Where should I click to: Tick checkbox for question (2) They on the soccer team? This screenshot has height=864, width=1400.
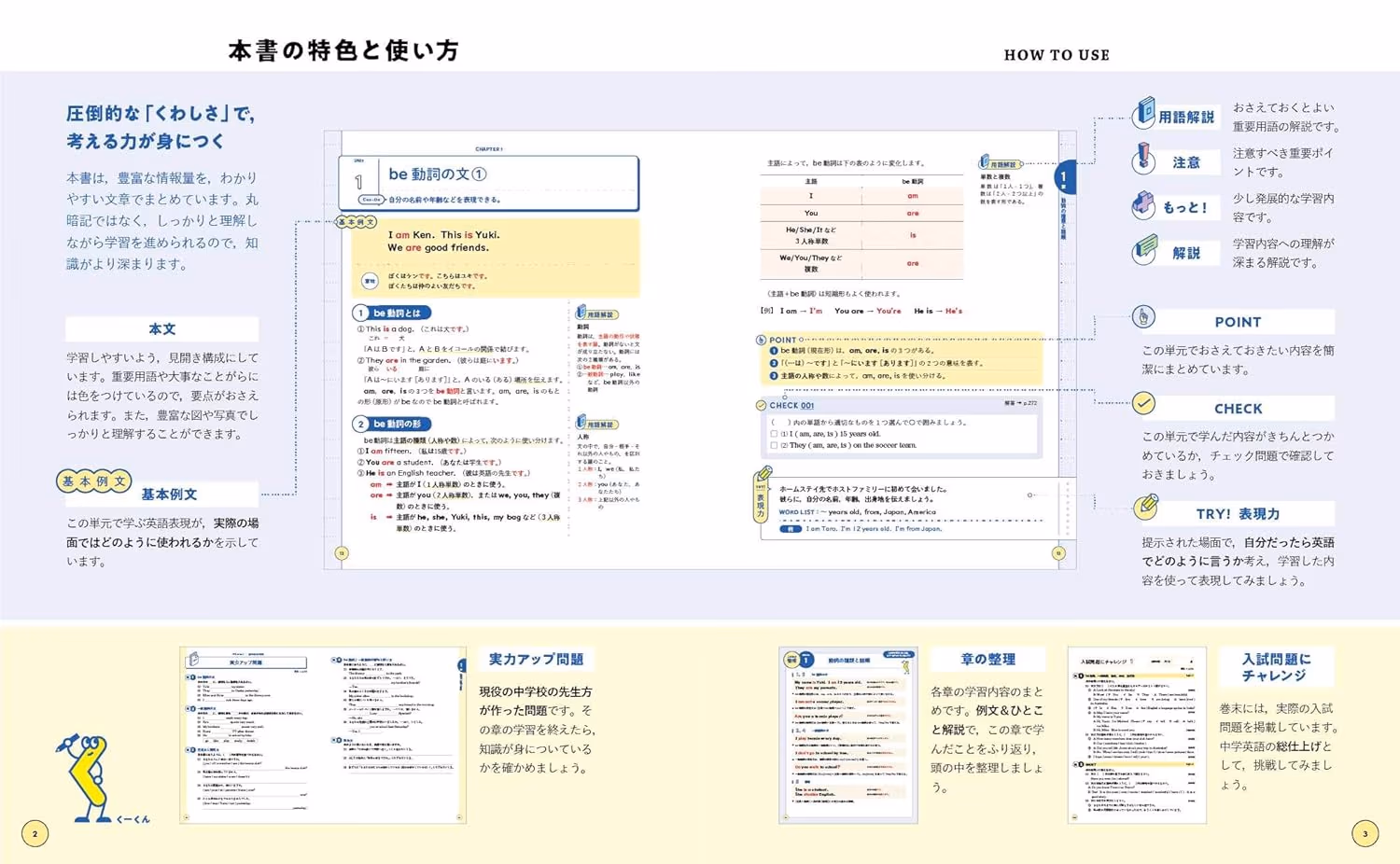(774, 446)
